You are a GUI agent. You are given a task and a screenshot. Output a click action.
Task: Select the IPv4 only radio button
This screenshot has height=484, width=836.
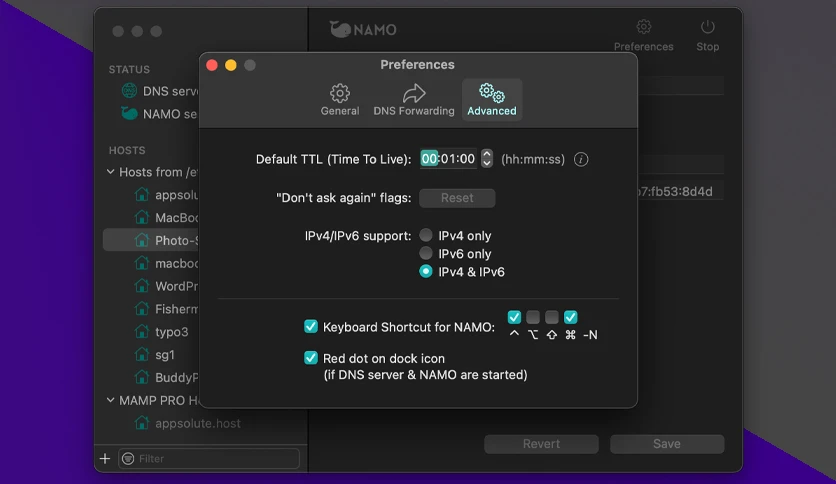pyautogui.click(x=425, y=235)
